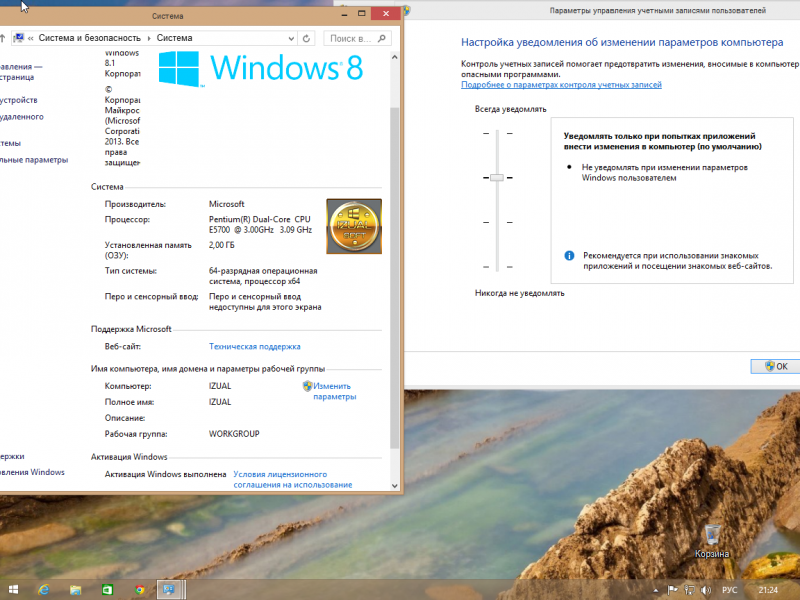Click the search magnifier icon in System window
Image resolution: width=800 pixels, height=600 pixels.
tap(382, 38)
